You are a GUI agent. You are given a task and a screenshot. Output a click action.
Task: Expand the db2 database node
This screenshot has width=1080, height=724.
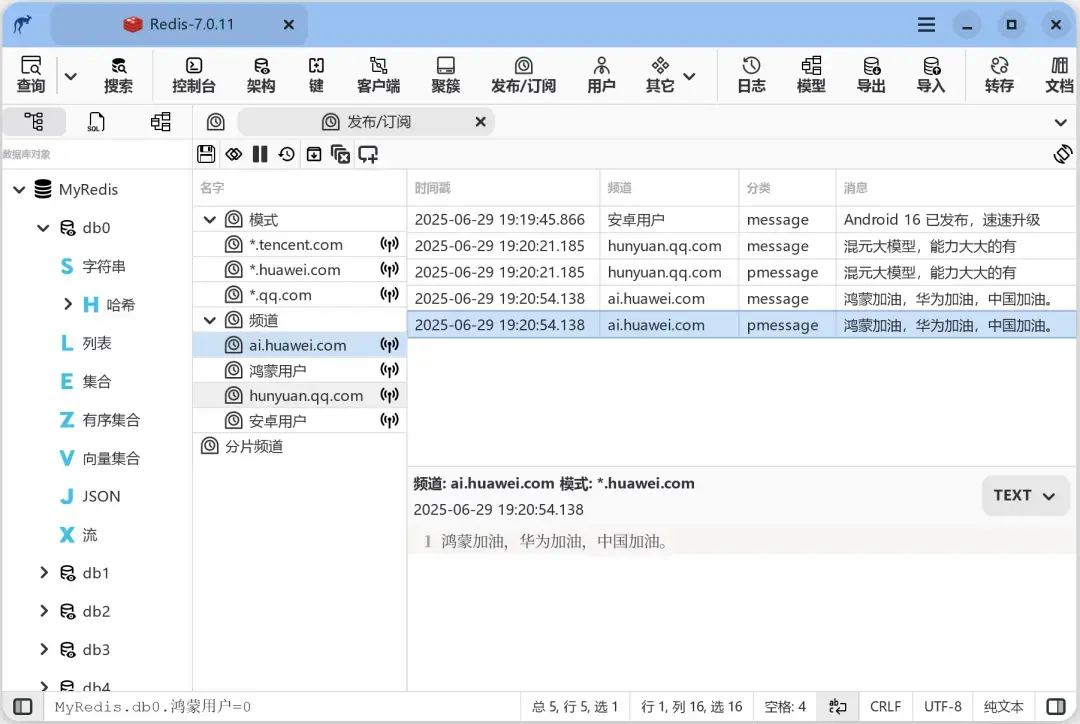tap(43, 611)
